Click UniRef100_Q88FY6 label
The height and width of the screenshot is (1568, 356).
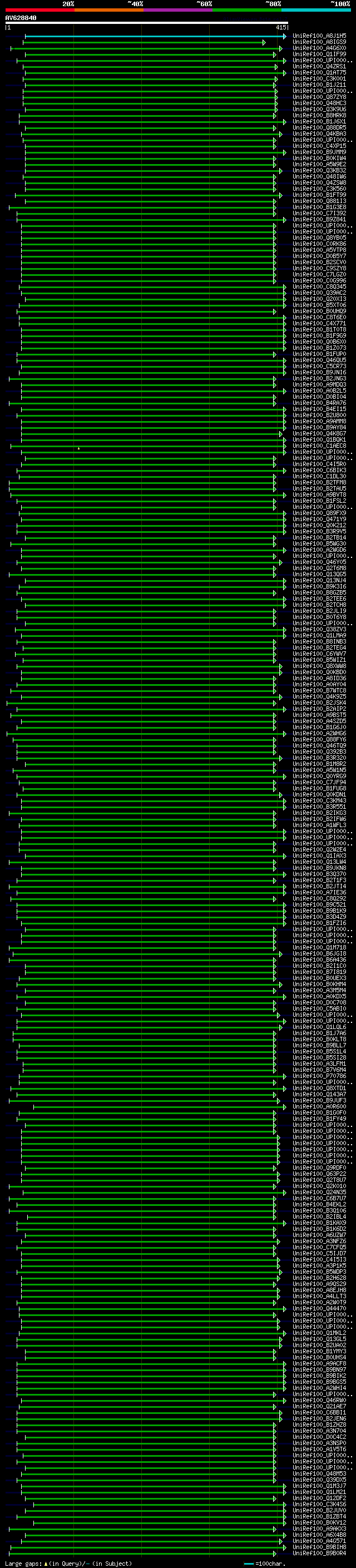(x=319, y=739)
